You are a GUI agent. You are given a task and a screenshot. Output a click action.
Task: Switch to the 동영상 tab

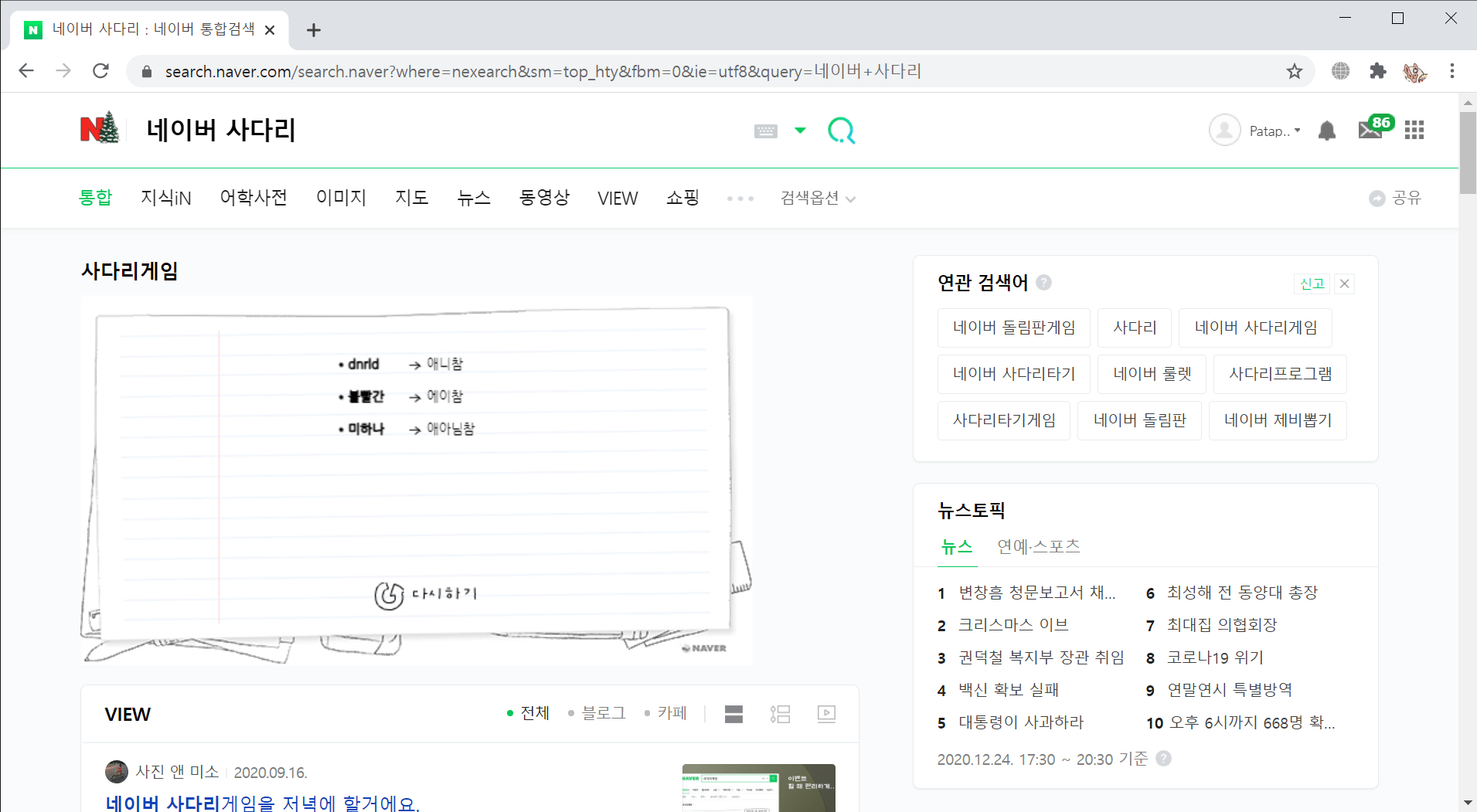(544, 198)
